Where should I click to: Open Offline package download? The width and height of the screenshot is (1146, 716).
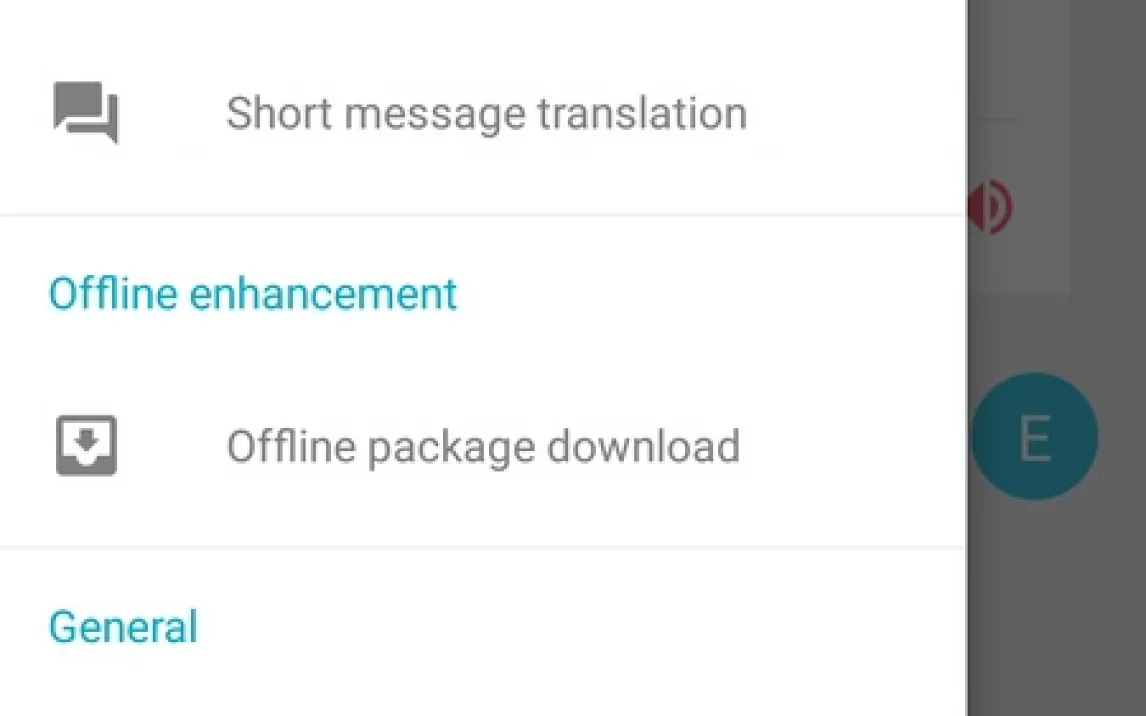(483, 446)
